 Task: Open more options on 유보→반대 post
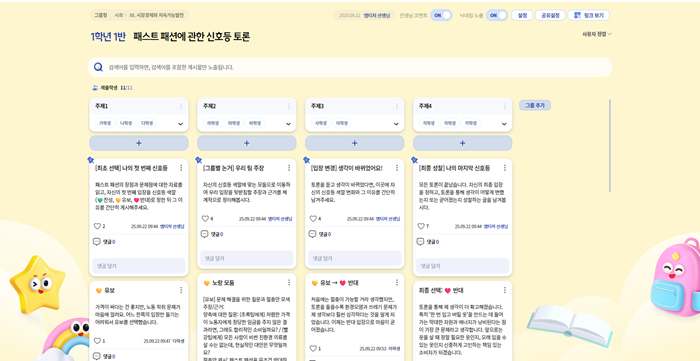click(x=397, y=282)
